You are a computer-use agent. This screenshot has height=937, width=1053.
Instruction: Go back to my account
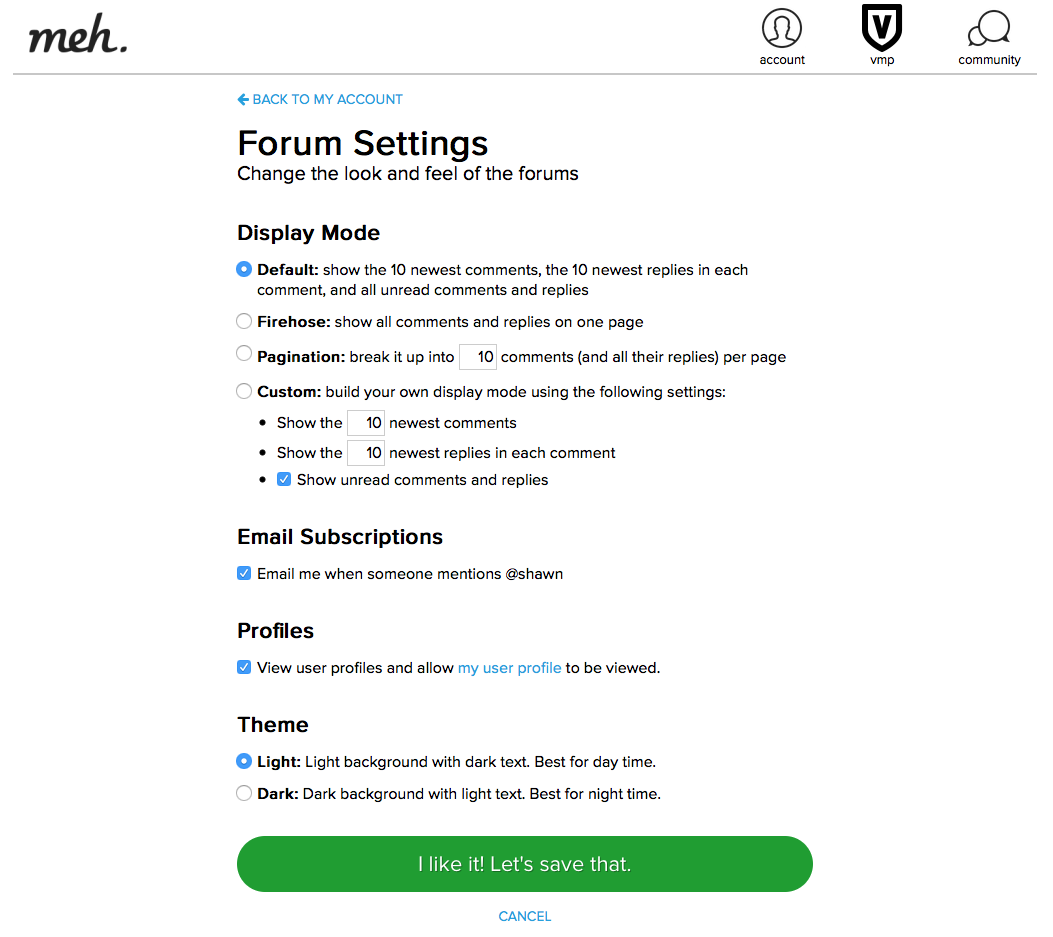pos(320,99)
